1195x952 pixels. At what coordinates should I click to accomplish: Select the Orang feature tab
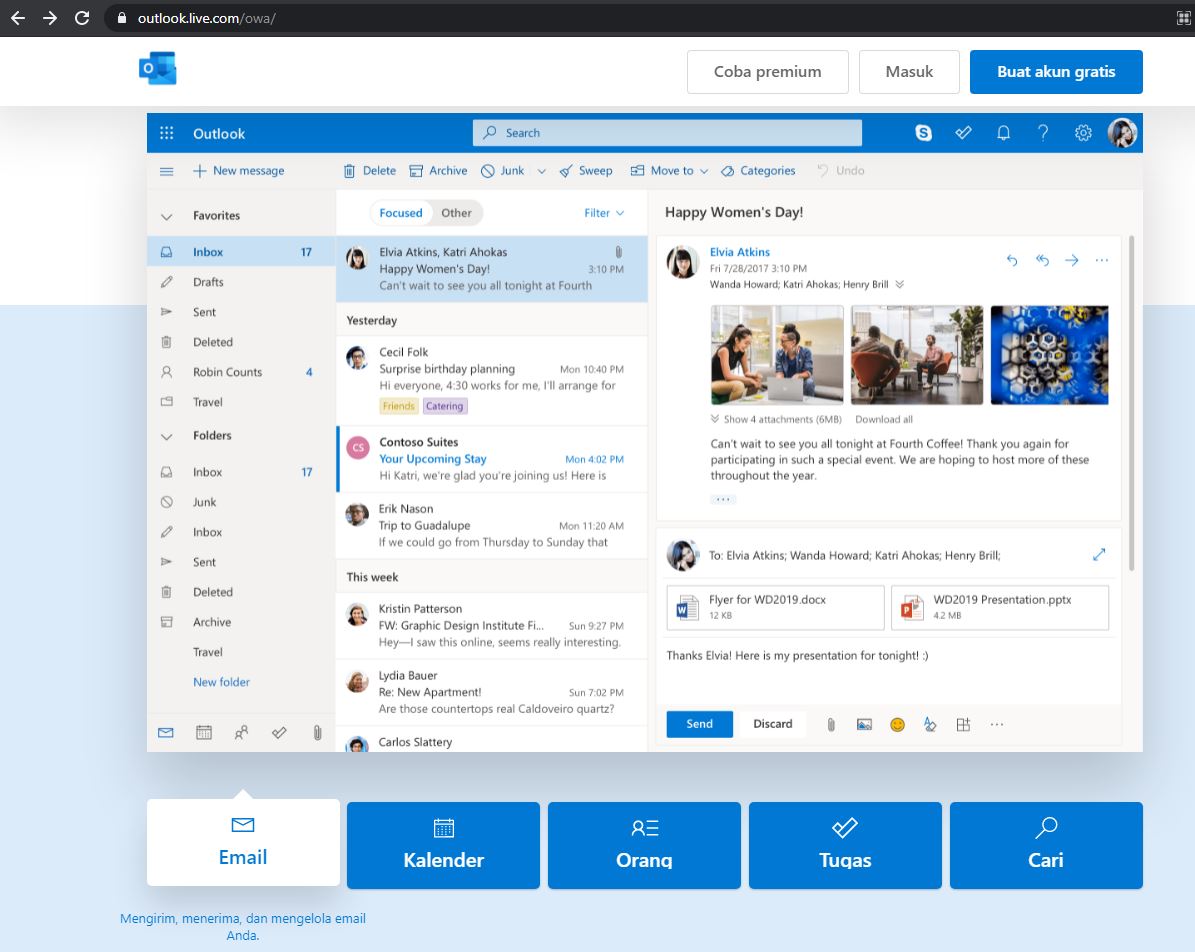pyautogui.click(x=644, y=845)
